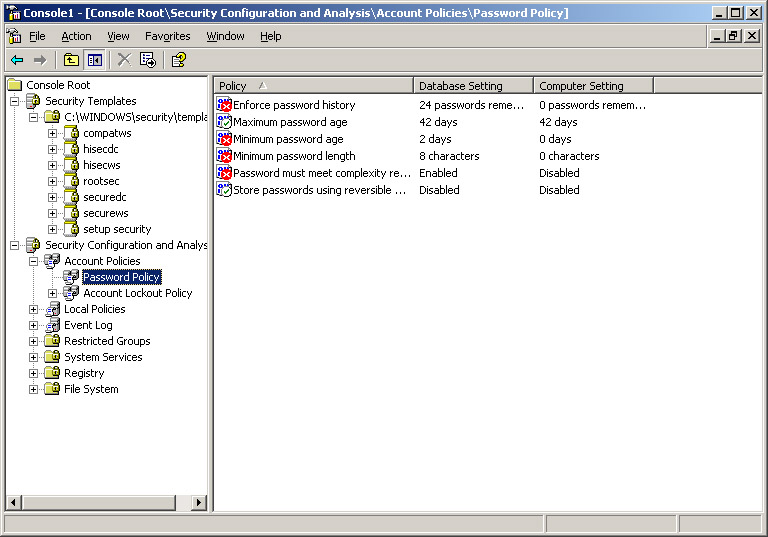Select Restricted Groups in the tree
The width and height of the screenshot is (768, 537).
coord(107,341)
